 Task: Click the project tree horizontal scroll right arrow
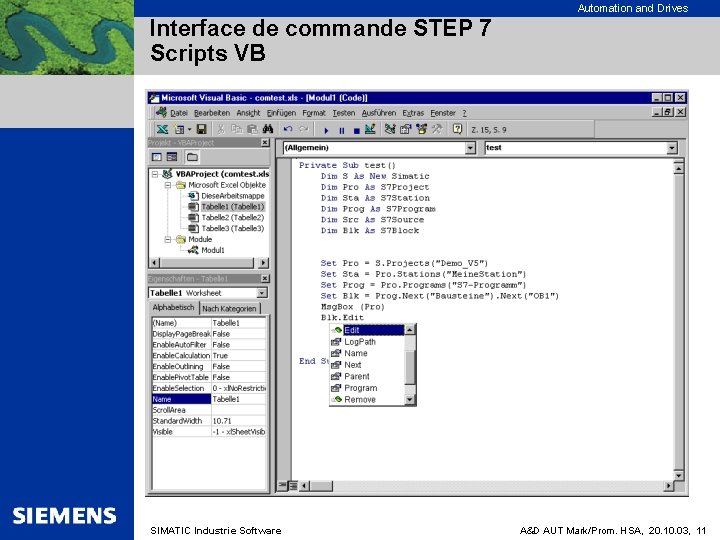coord(263,263)
